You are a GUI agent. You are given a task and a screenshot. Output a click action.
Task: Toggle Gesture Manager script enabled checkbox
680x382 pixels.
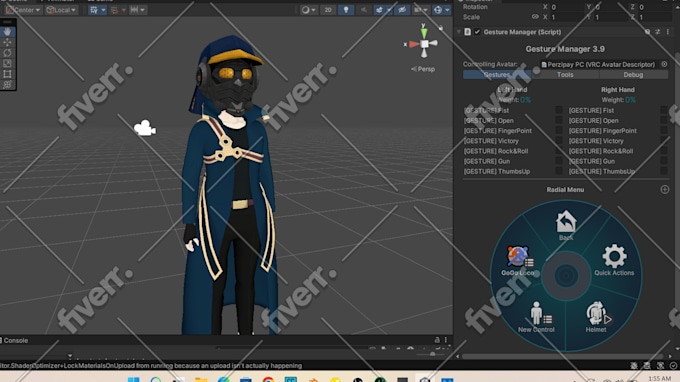(477, 32)
